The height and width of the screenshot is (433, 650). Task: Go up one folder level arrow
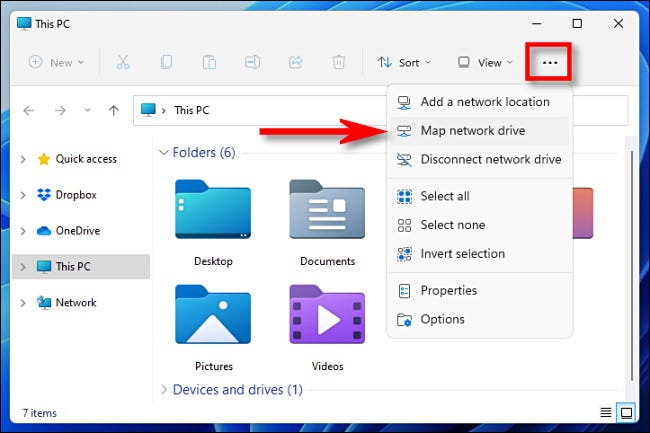pyautogui.click(x=114, y=110)
